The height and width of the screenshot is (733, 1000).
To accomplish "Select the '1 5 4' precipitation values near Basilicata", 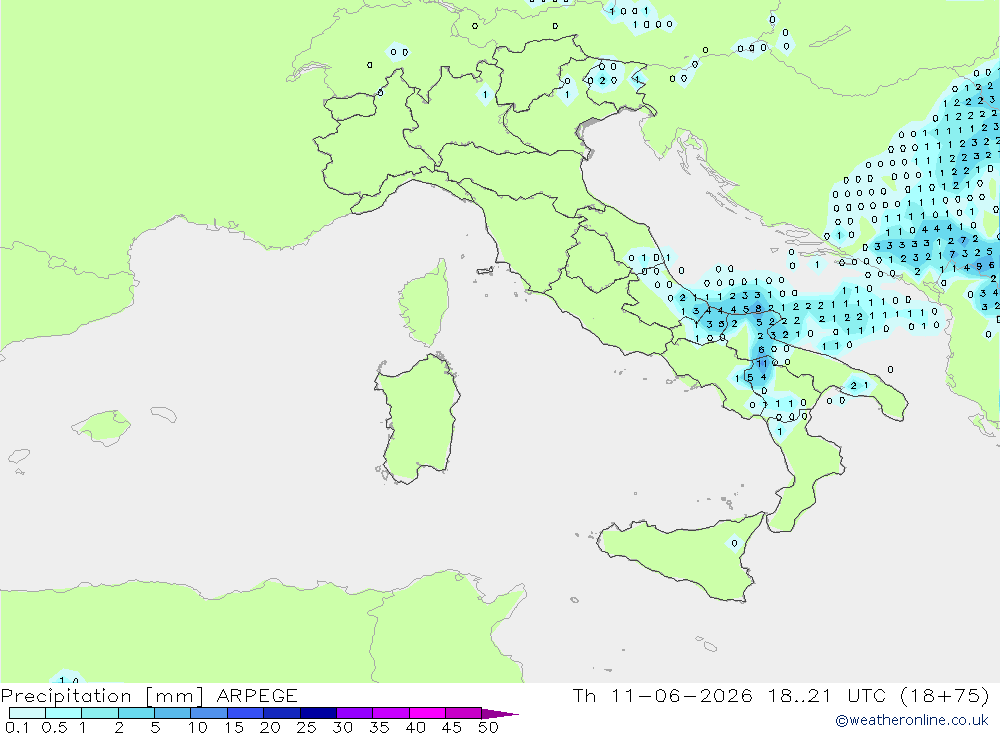I will point(751,378).
